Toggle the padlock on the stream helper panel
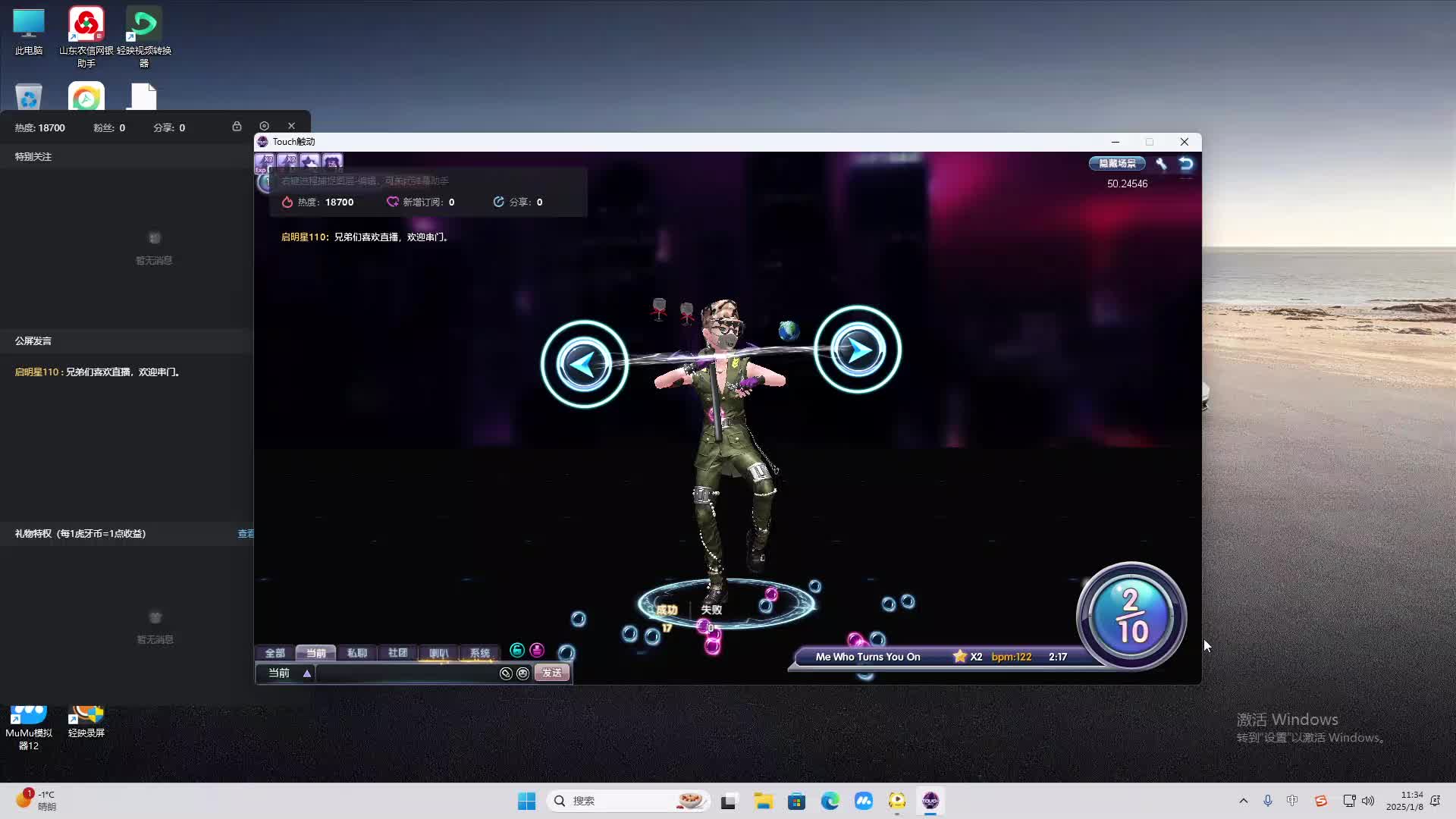 237,126
